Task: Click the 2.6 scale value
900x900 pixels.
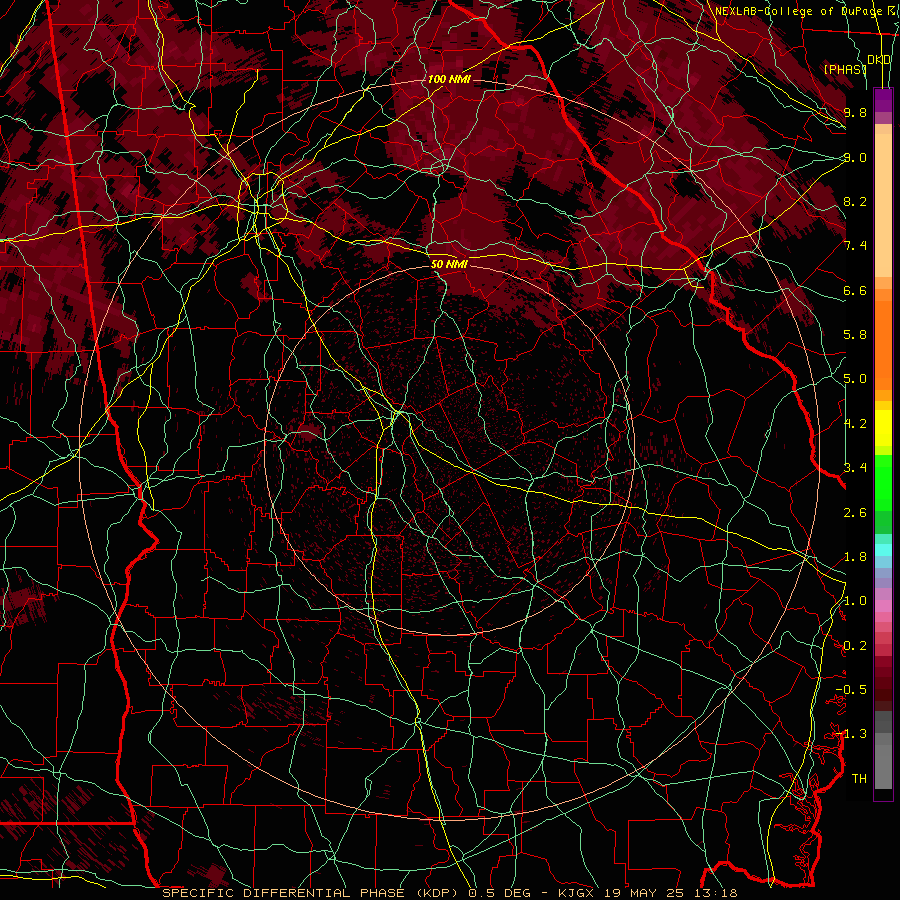Action: (x=855, y=513)
